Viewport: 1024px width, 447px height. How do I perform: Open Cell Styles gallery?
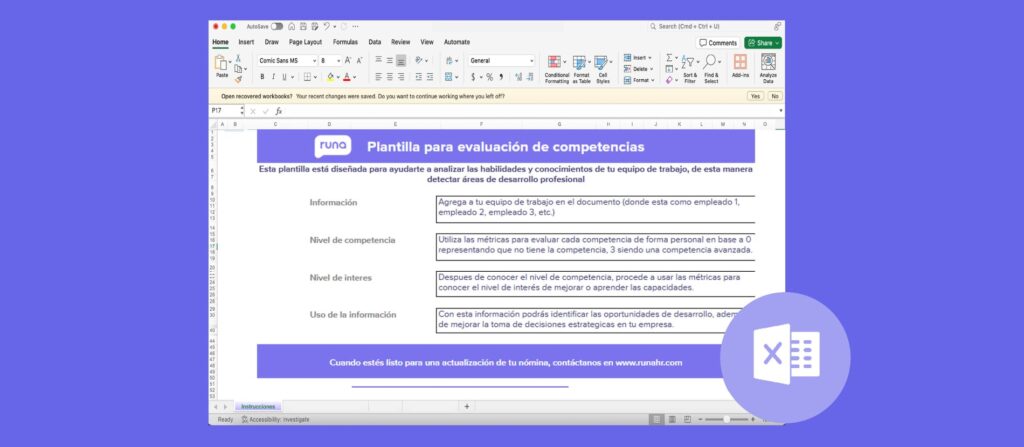(603, 69)
